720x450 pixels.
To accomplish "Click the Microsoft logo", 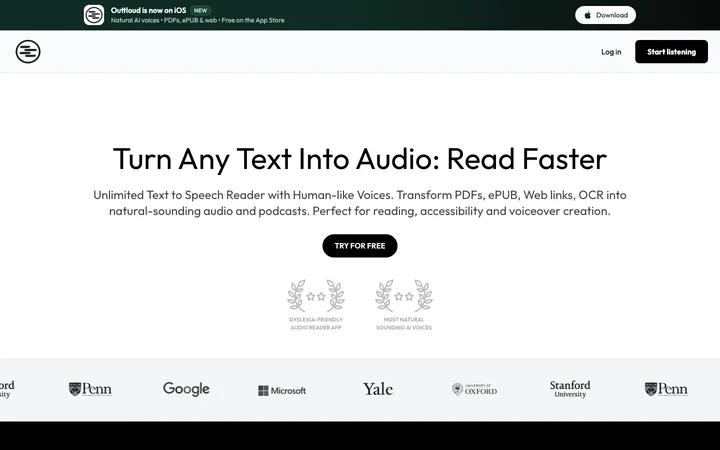I will click(x=282, y=390).
